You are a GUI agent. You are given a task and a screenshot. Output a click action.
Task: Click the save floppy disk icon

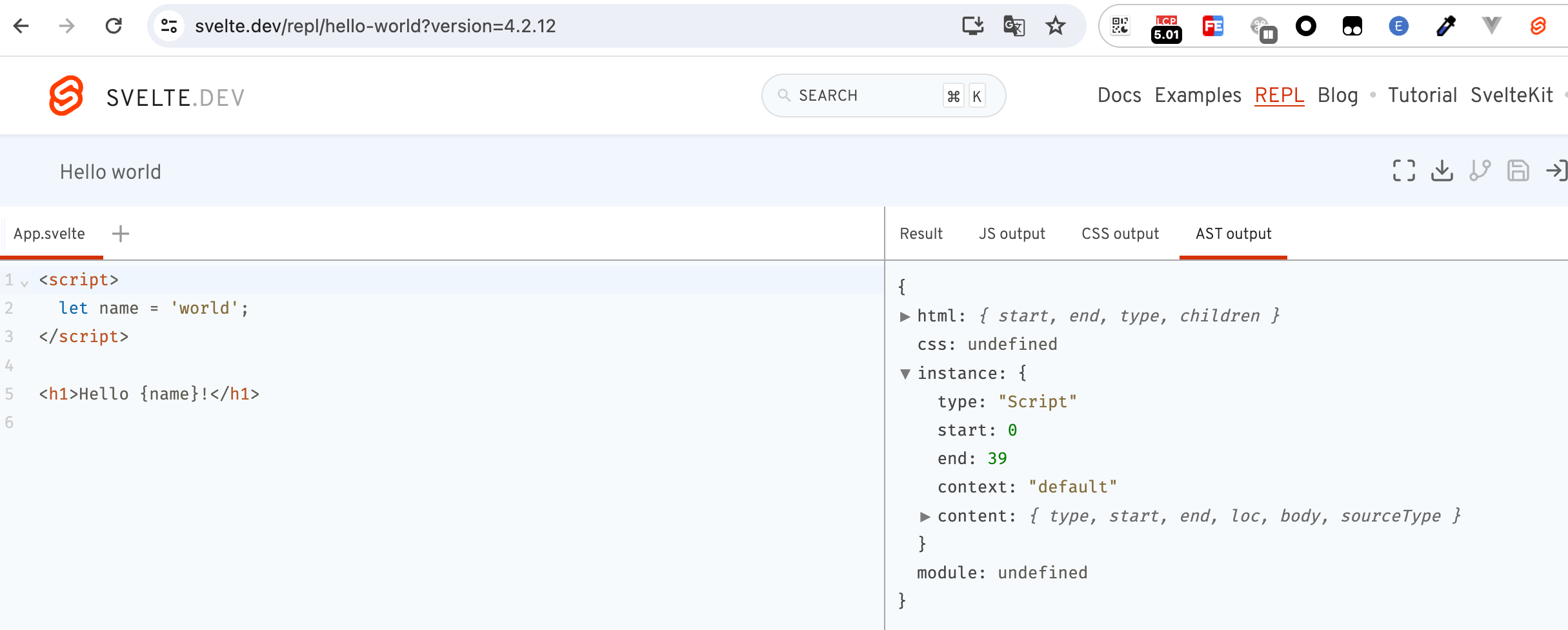1518,171
